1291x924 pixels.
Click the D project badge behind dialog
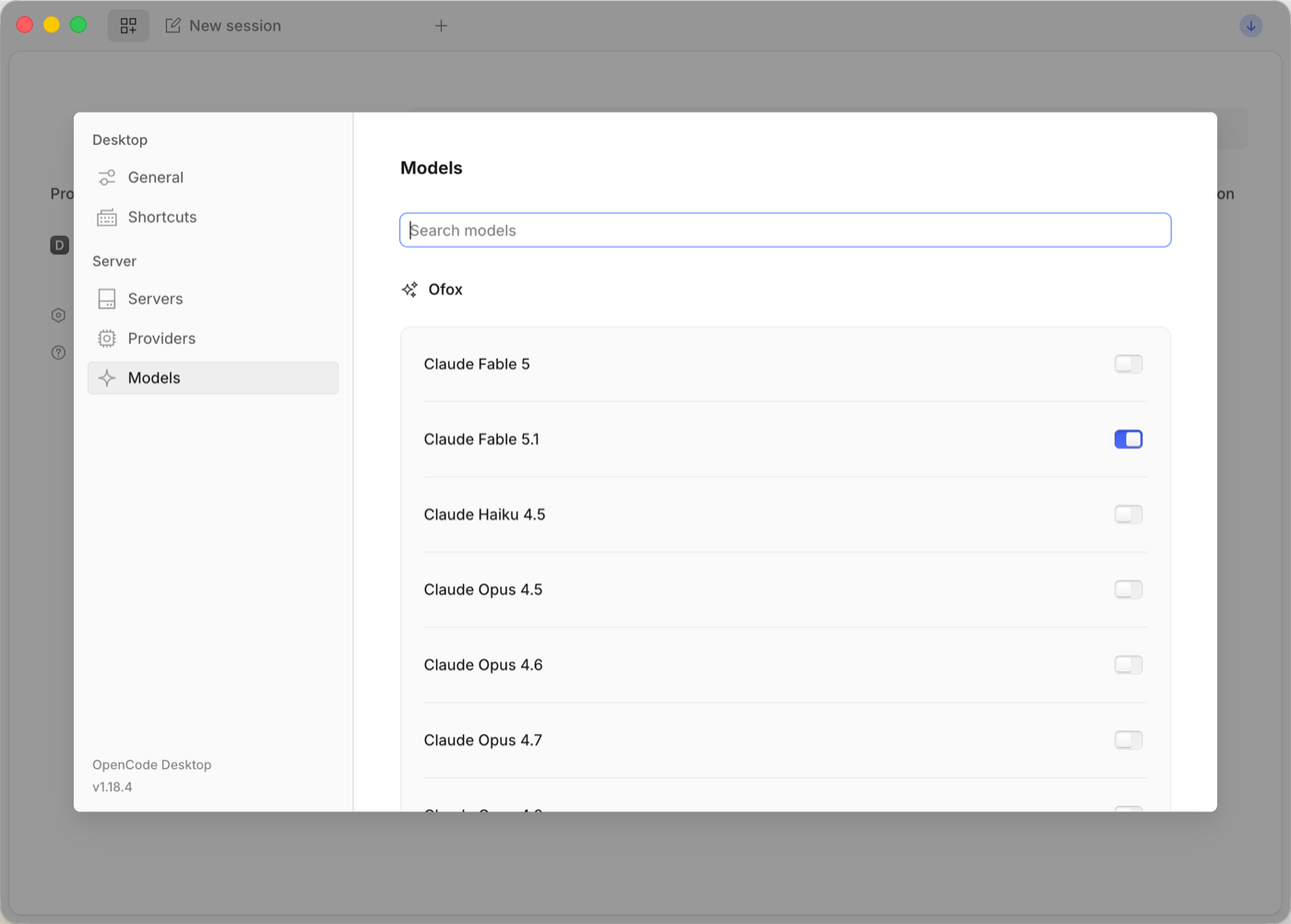pyautogui.click(x=60, y=245)
